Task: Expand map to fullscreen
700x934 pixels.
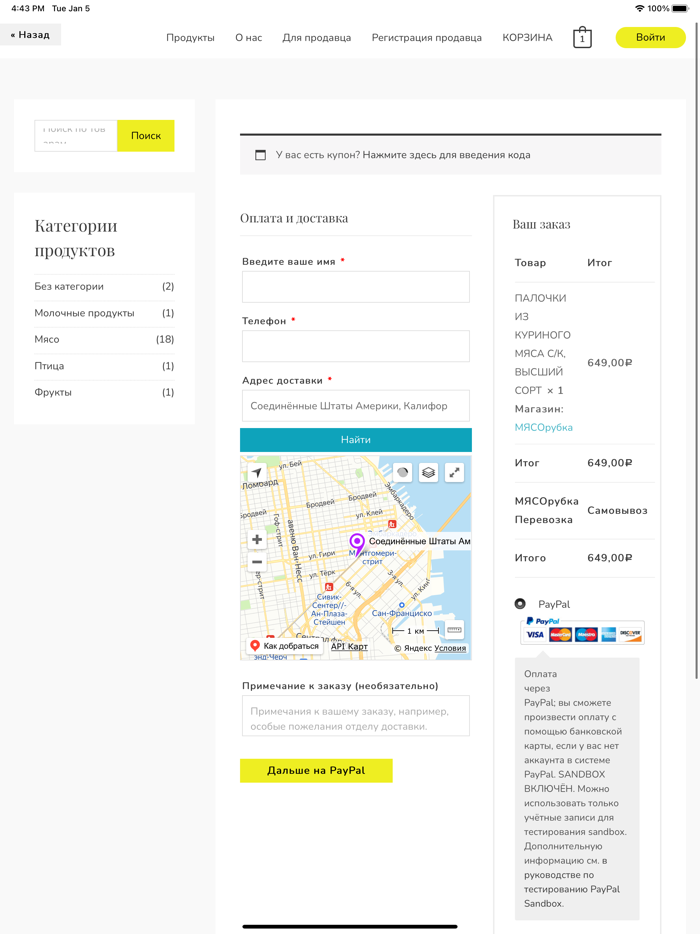Action: click(x=454, y=473)
